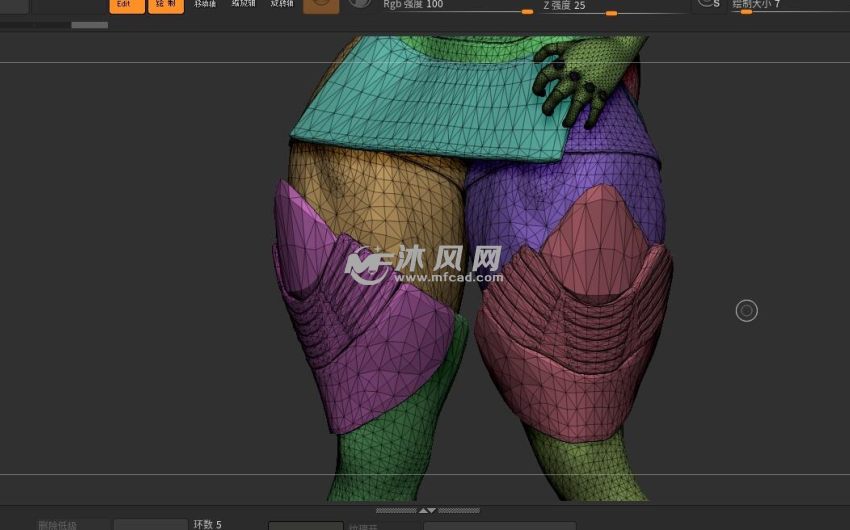Activate the 绘制 draw mode button

coord(166,5)
